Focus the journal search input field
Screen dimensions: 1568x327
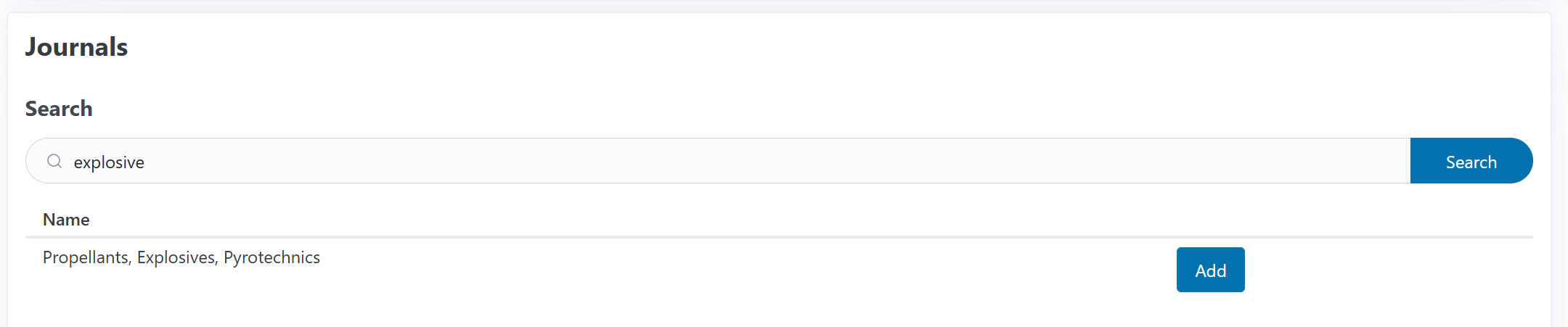pyautogui.click(x=726, y=161)
